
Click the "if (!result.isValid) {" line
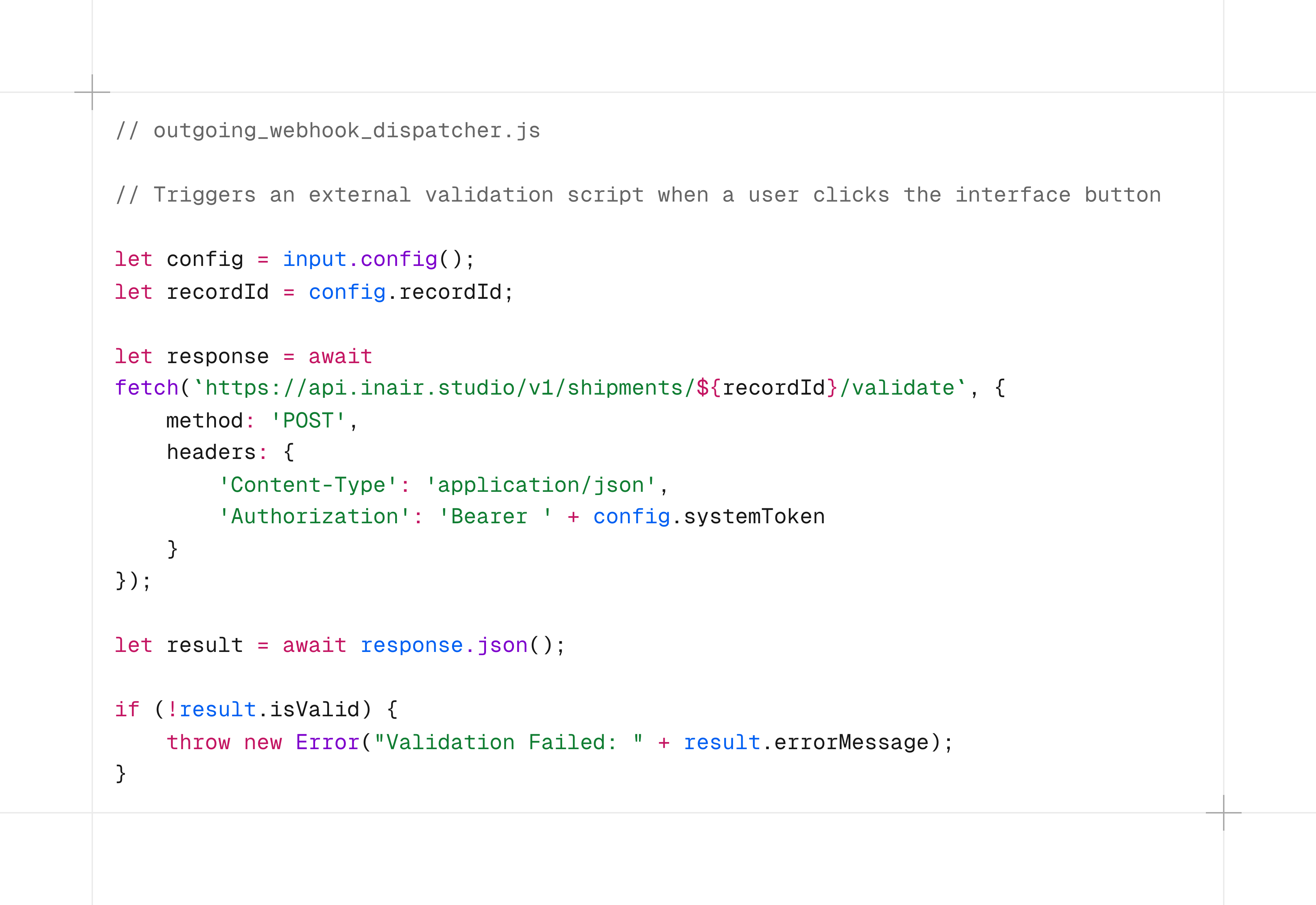(x=256, y=710)
